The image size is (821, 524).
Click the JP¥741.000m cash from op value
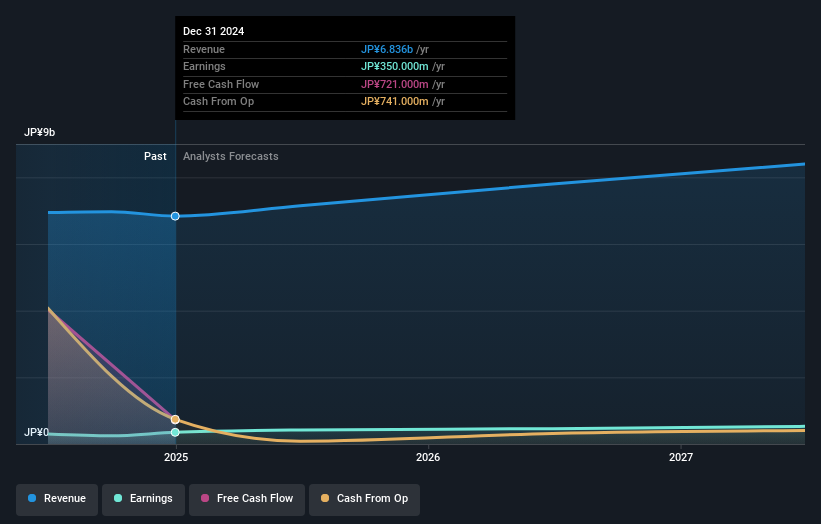pos(395,102)
